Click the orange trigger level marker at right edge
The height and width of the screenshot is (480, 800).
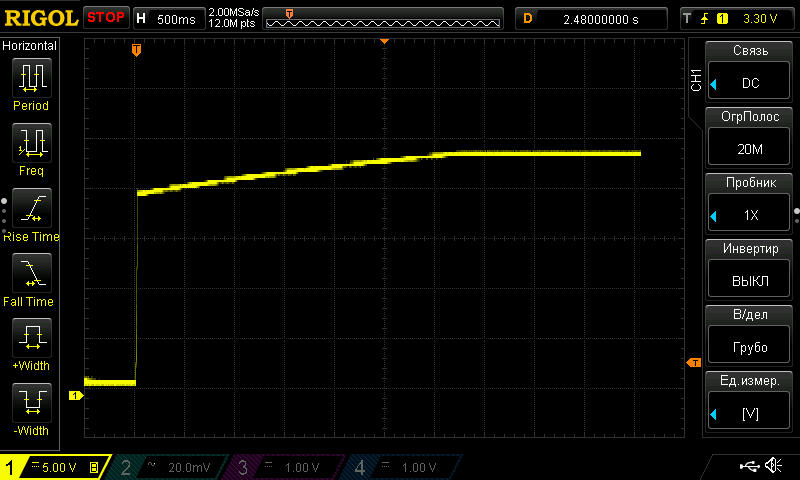pos(691,363)
